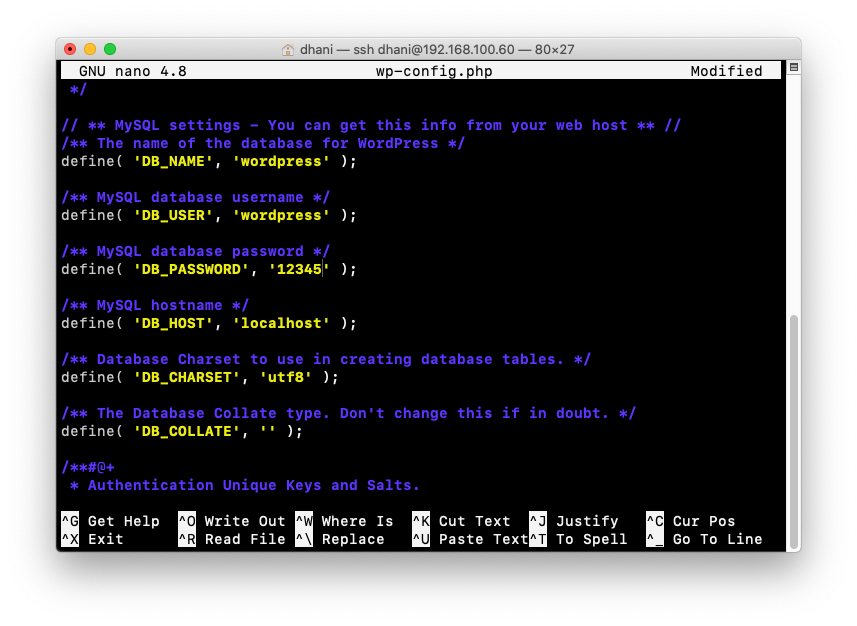Click the terminal vertical scrollbar thumb

click(794, 432)
